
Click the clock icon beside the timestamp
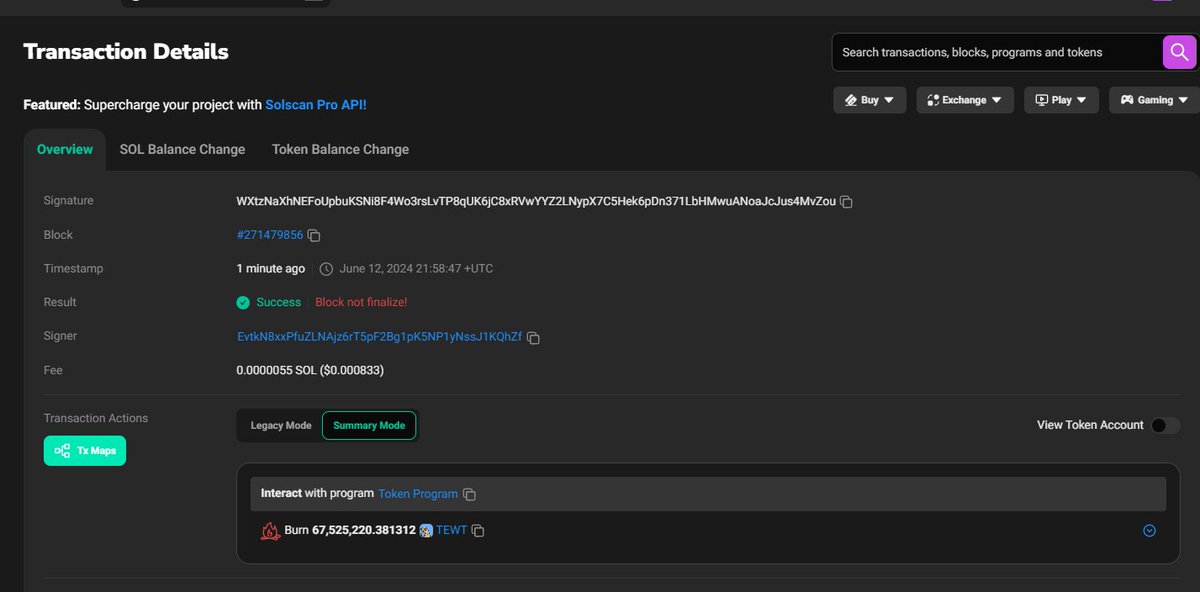click(x=326, y=269)
